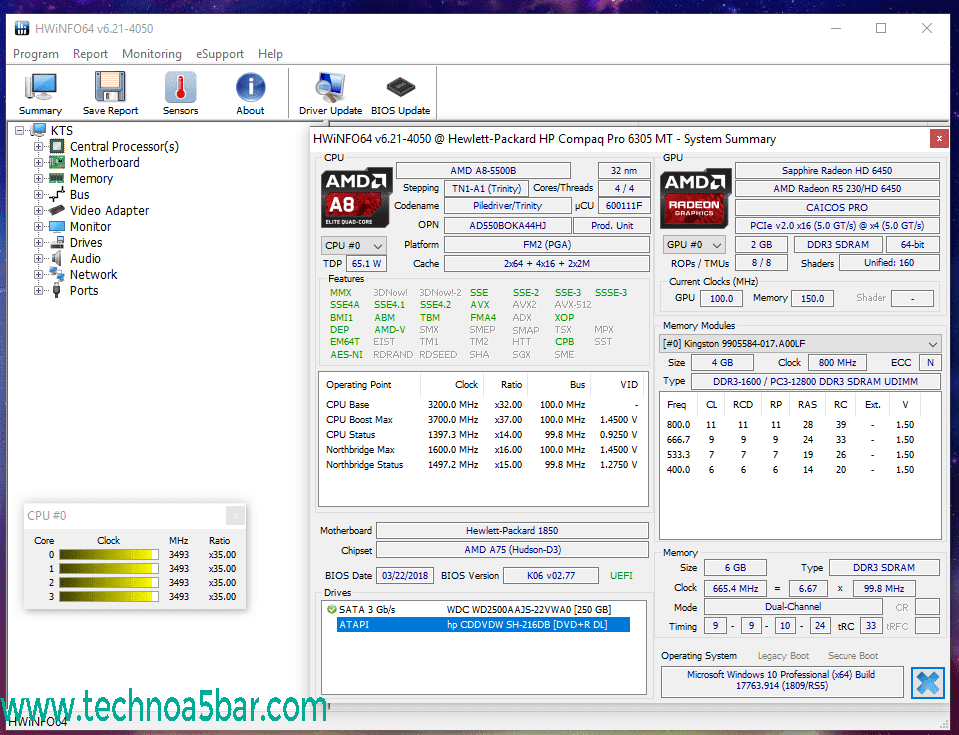Open the Summary toolbar icon

[40, 93]
